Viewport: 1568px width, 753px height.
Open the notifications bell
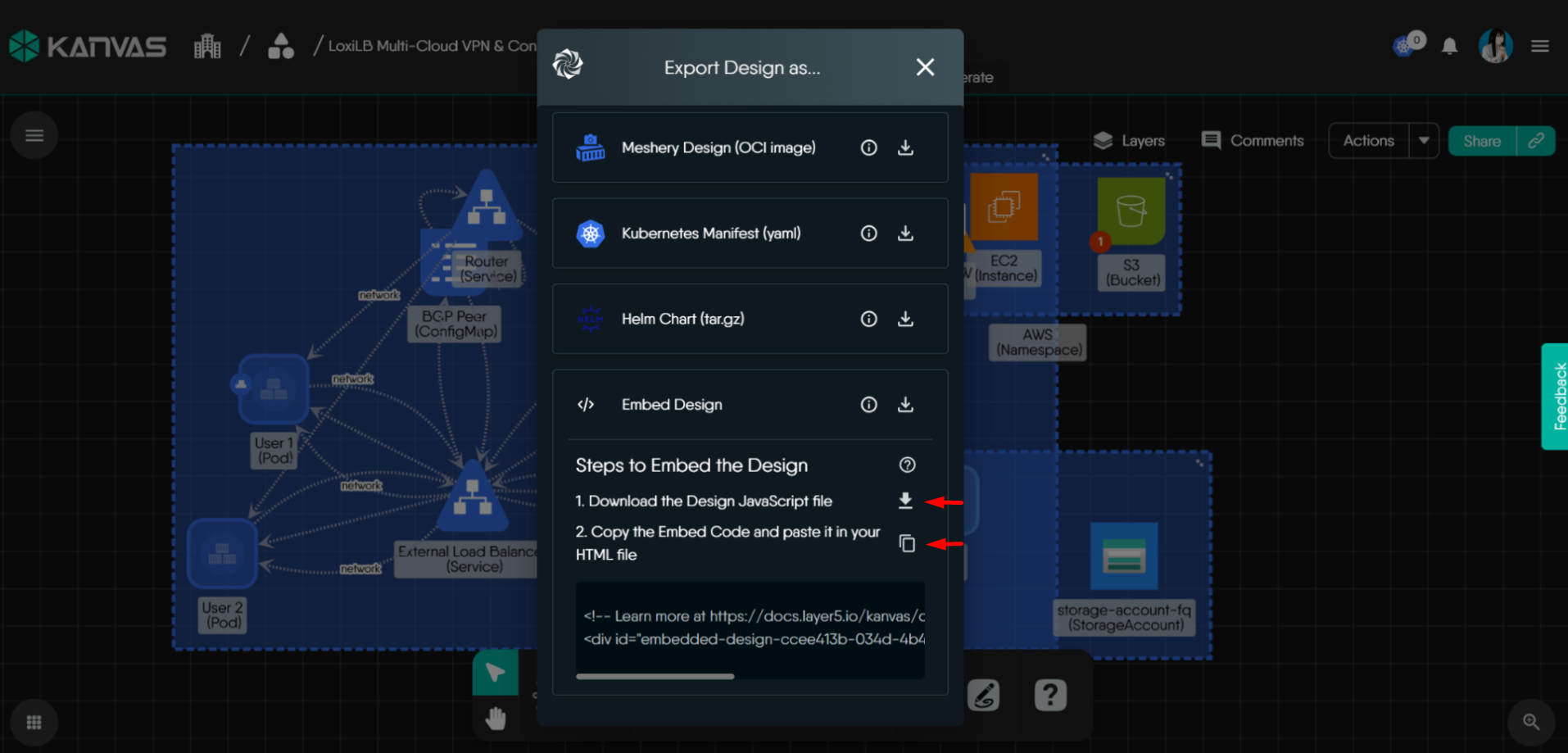(1449, 47)
